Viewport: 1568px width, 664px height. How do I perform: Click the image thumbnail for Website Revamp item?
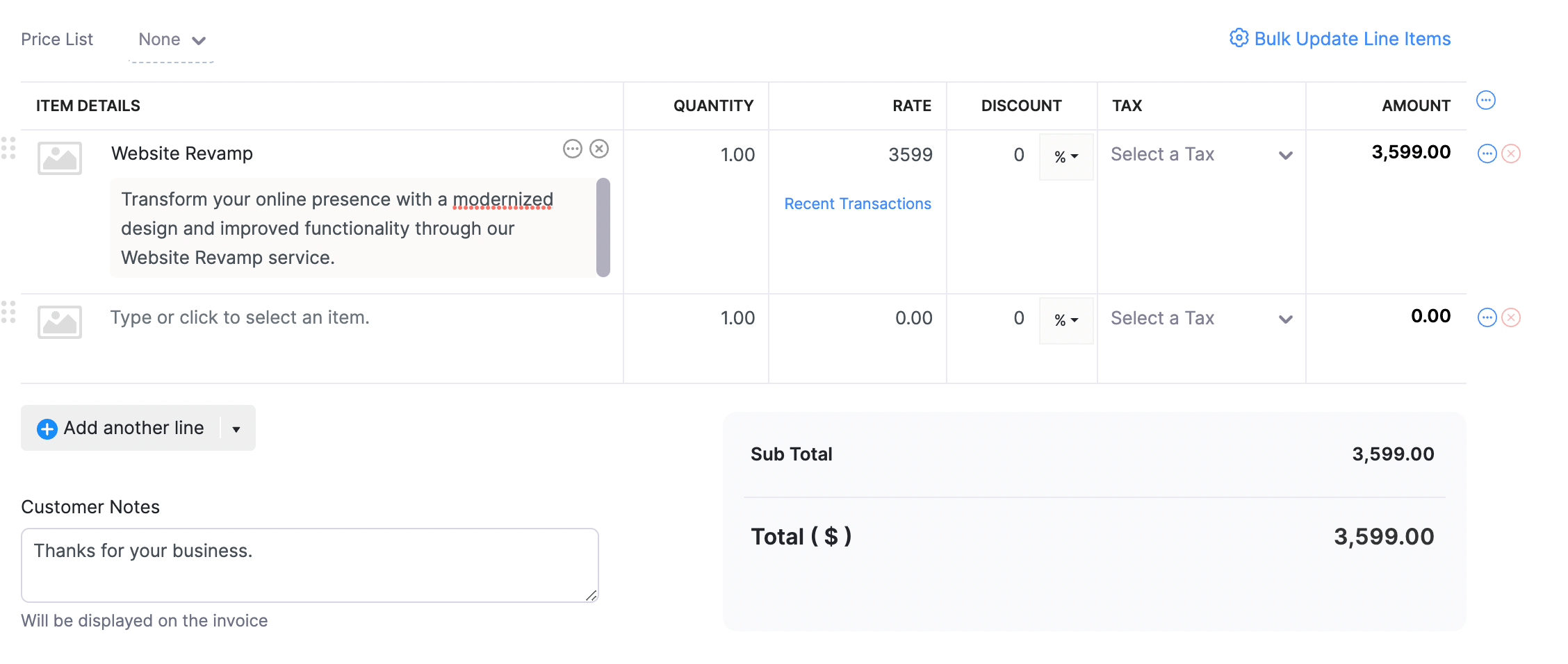pyautogui.click(x=60, y=158)
